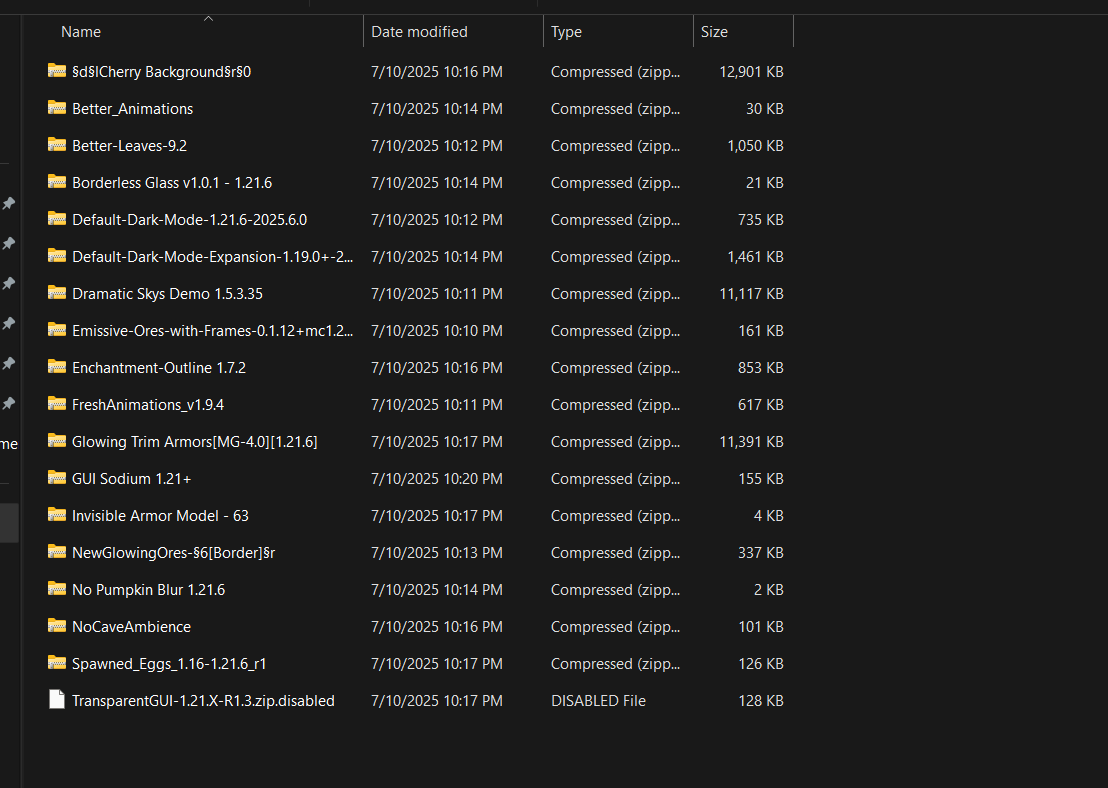Click the Dramatic Skys Demo zip icon
This screenshot has height=788, width=1108.
[57, 293]
